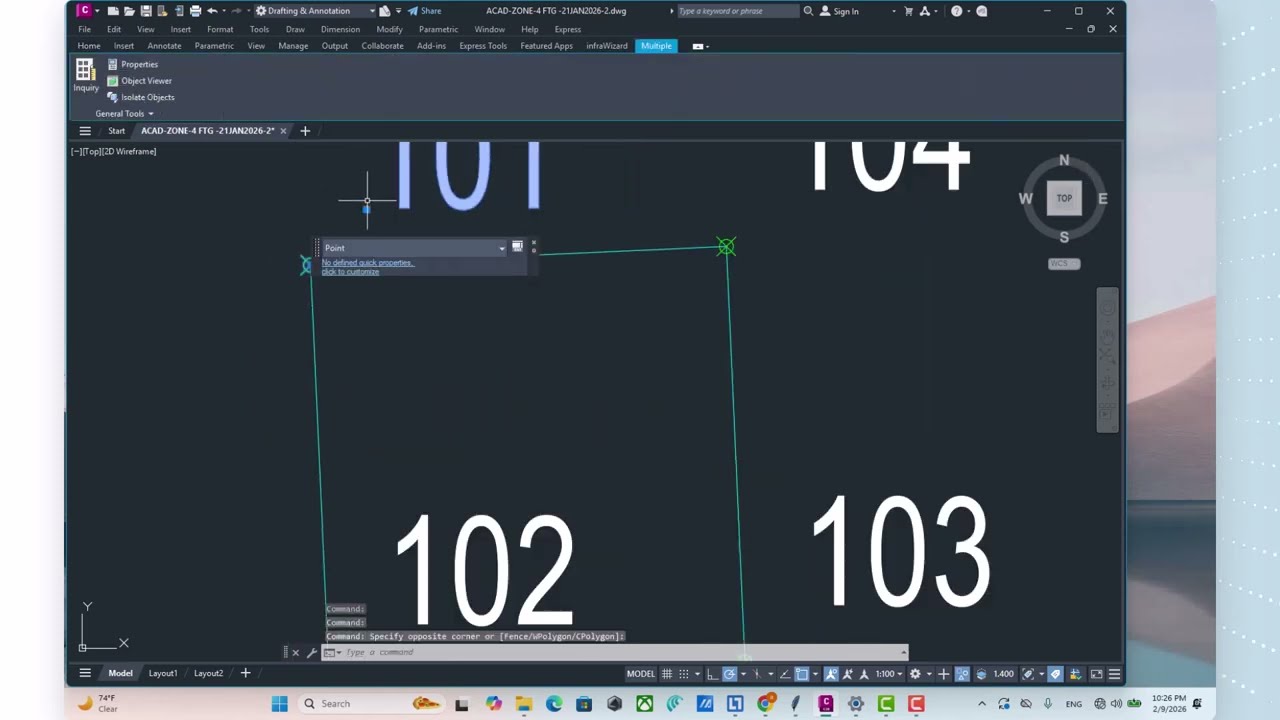Open the Help question mark icon

coord(957,11)
